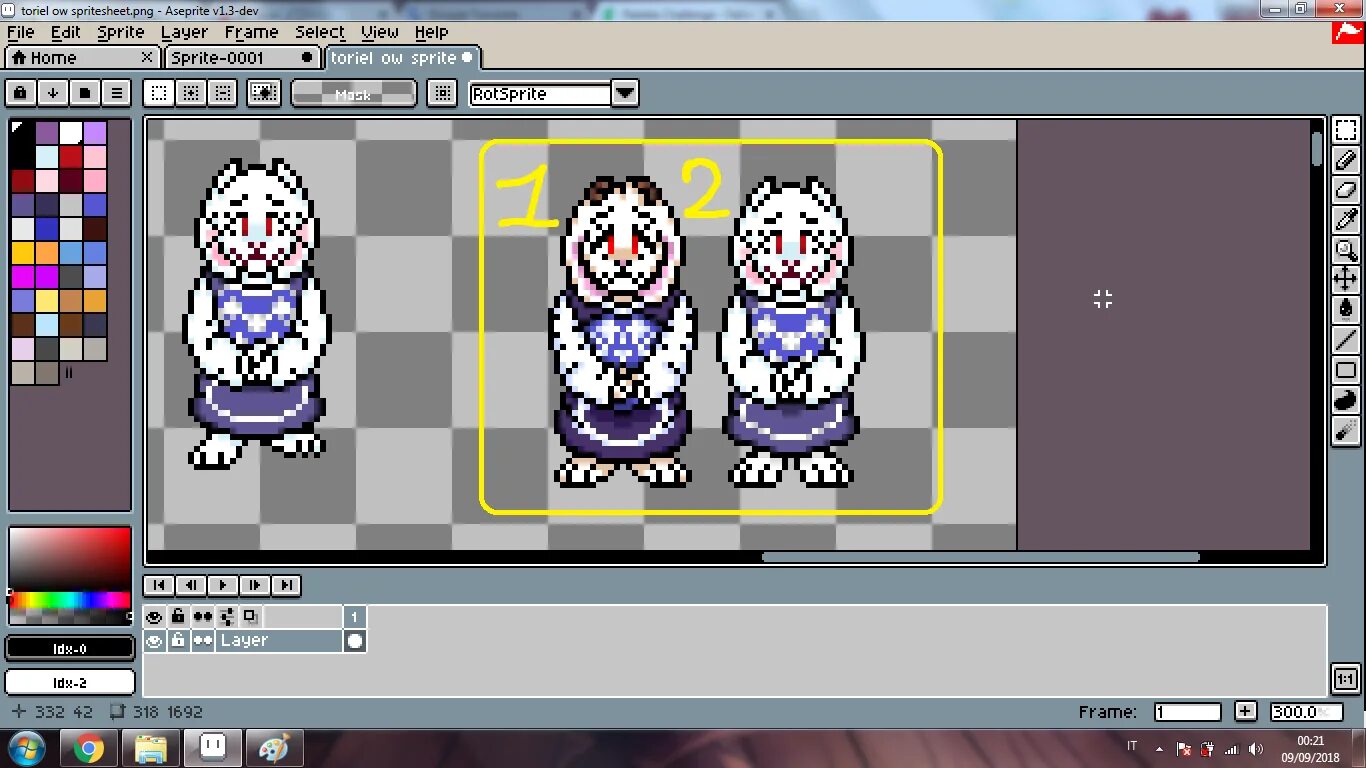Select the Pencil tool

pyautogui.click(x=1346, y=160)
